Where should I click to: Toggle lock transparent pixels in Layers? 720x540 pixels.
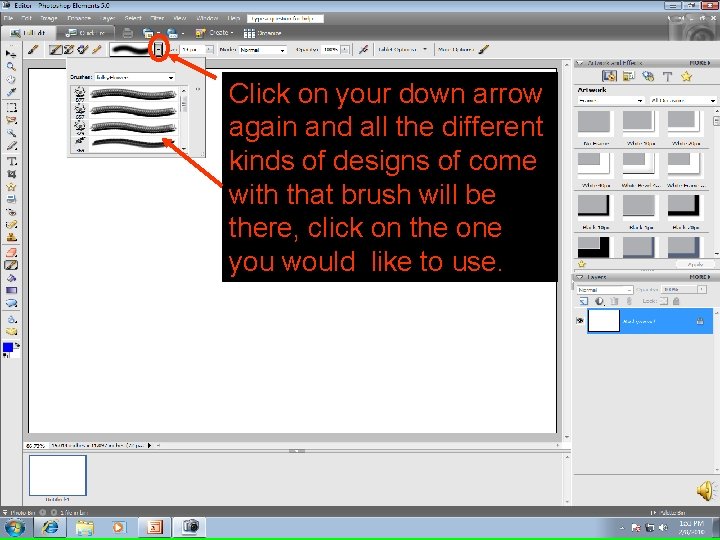(664, 301)
